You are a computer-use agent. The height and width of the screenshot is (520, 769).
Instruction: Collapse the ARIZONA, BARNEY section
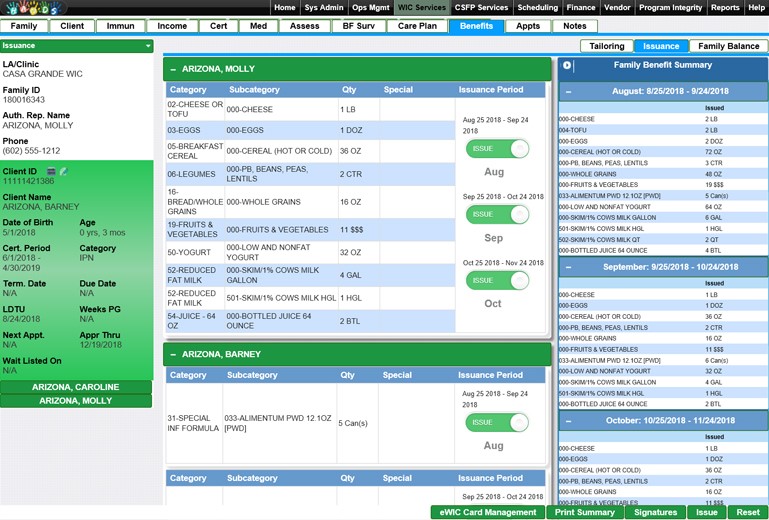[172, 355]
